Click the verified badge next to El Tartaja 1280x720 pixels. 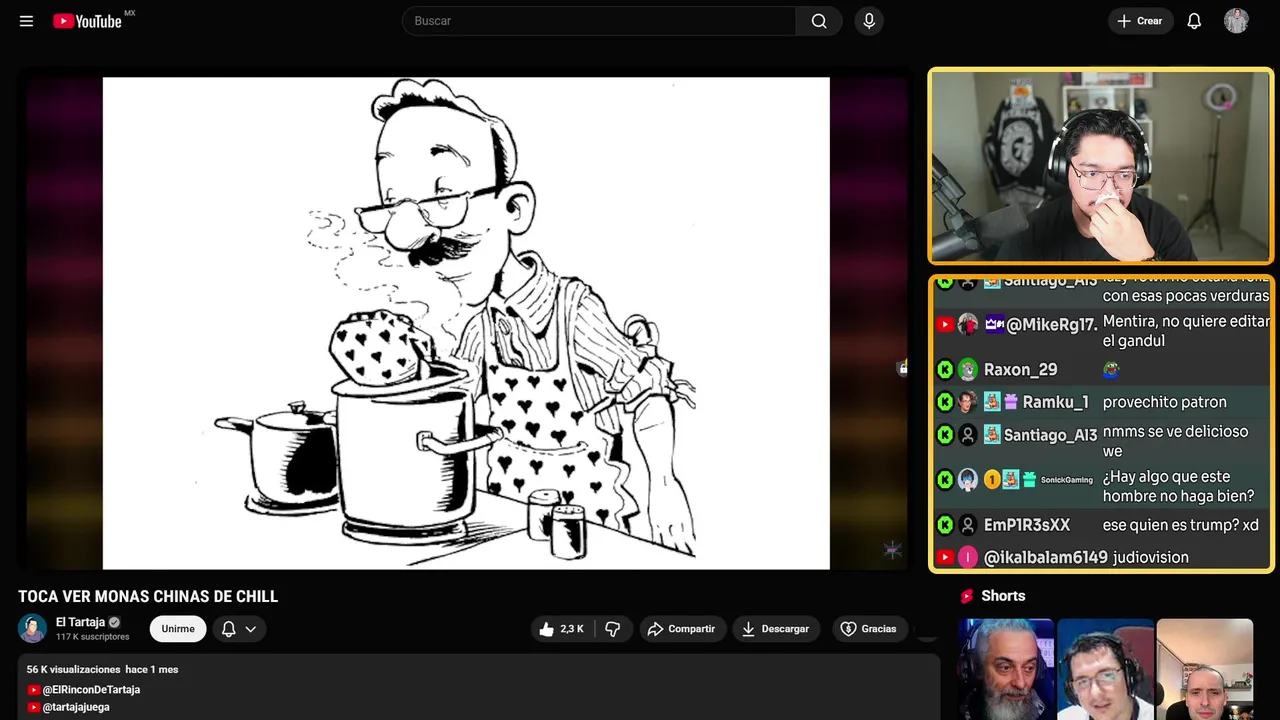point(114,622)
